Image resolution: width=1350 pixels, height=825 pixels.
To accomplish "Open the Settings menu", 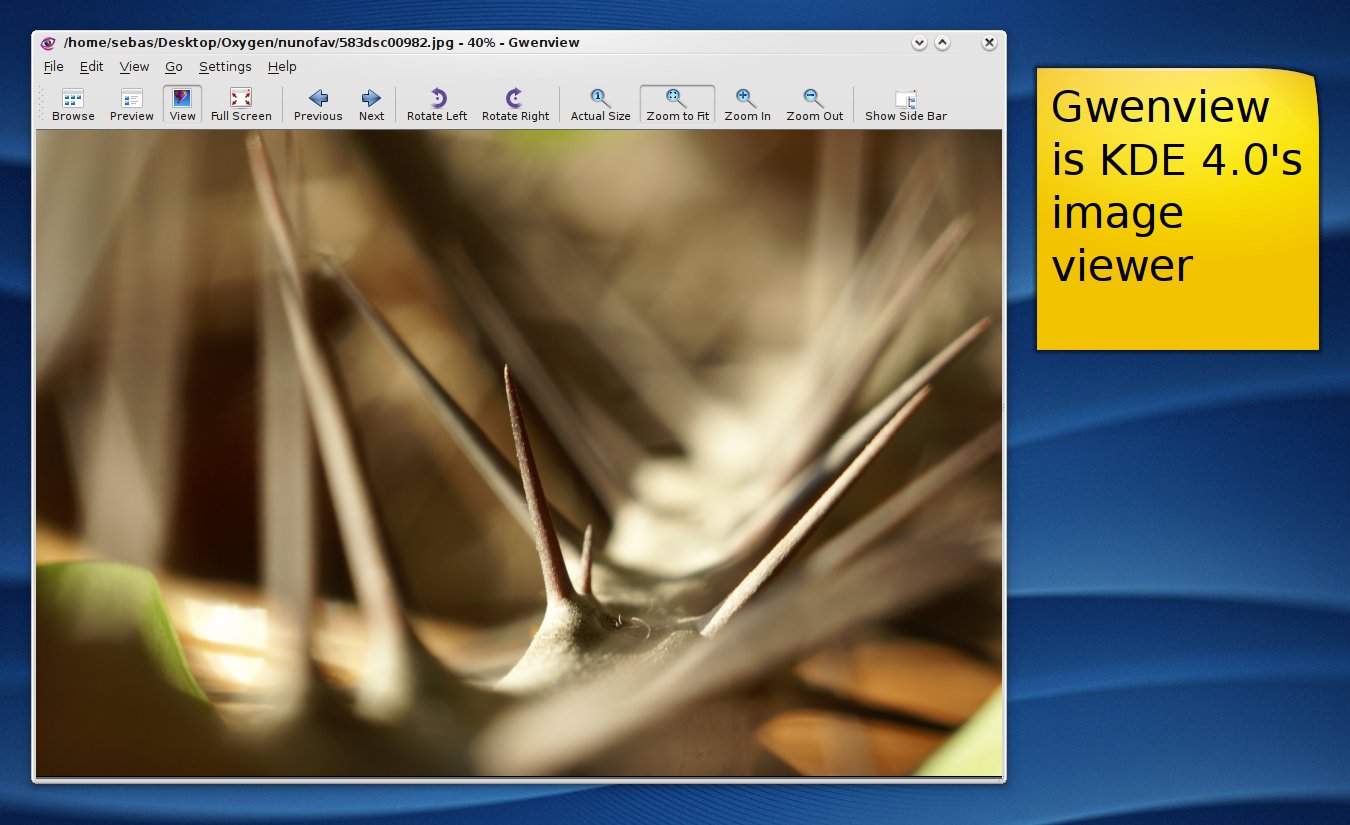I will (x=225, y=67).
